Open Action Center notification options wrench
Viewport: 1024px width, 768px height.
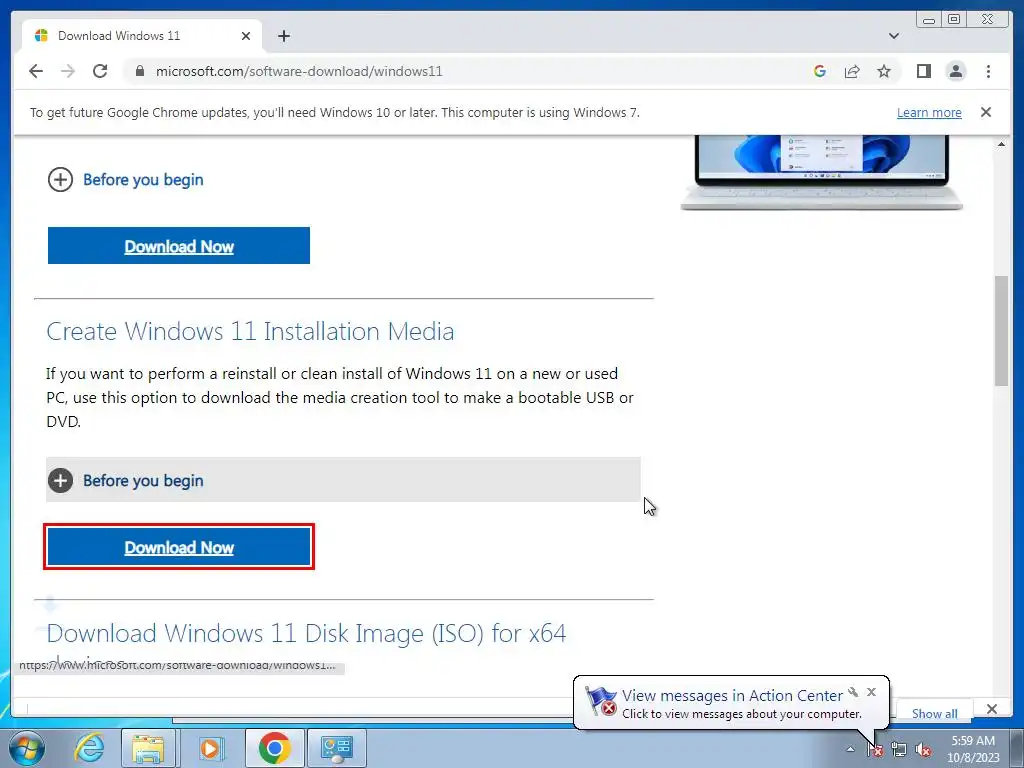(854, 692)
